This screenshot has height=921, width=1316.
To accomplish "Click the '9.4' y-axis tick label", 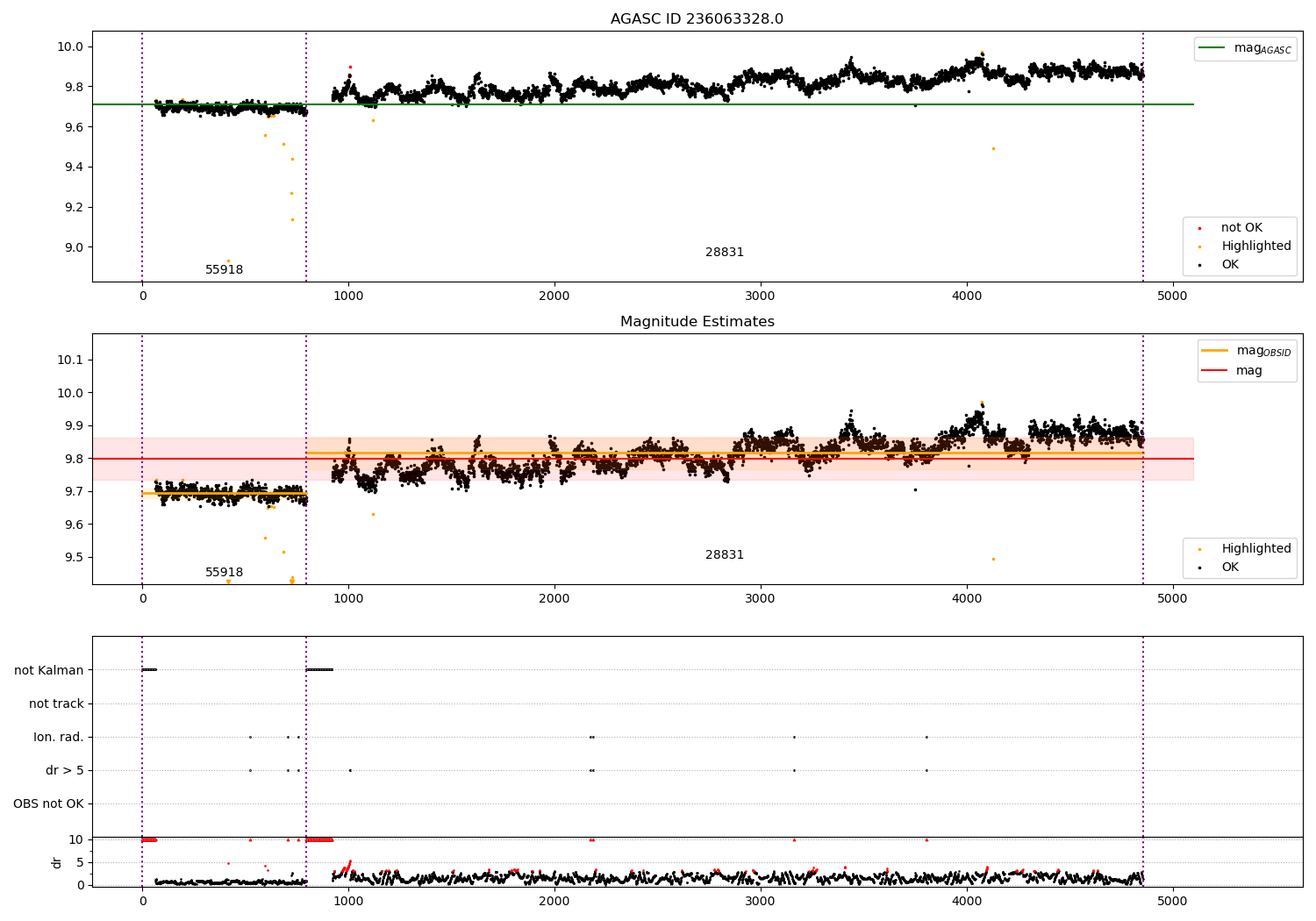I will click(75, 168).
